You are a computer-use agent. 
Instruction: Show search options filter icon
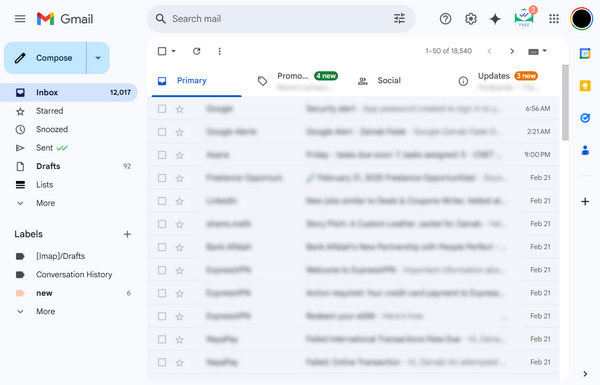tap(399, 18)
